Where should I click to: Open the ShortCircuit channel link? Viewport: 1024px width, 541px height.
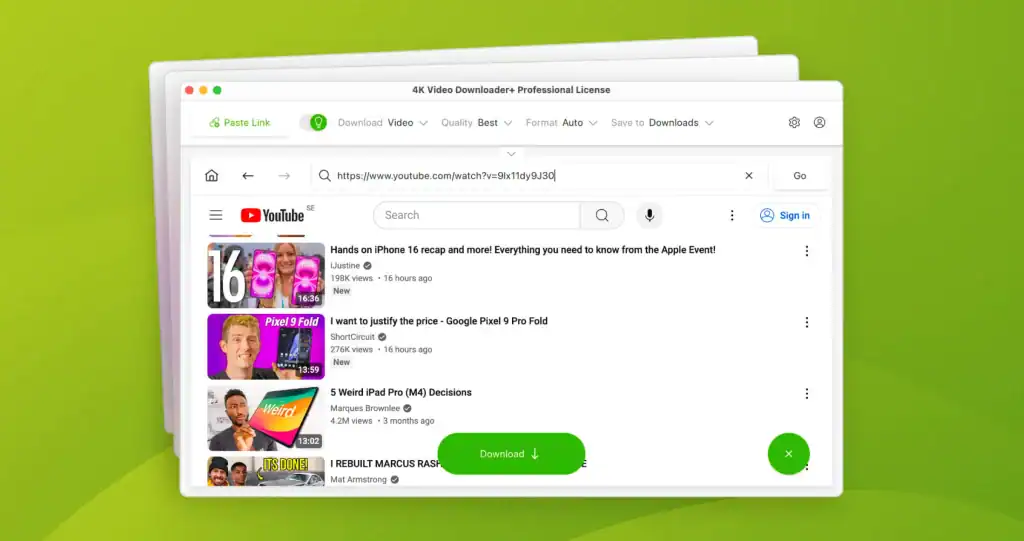coord(353,337)
